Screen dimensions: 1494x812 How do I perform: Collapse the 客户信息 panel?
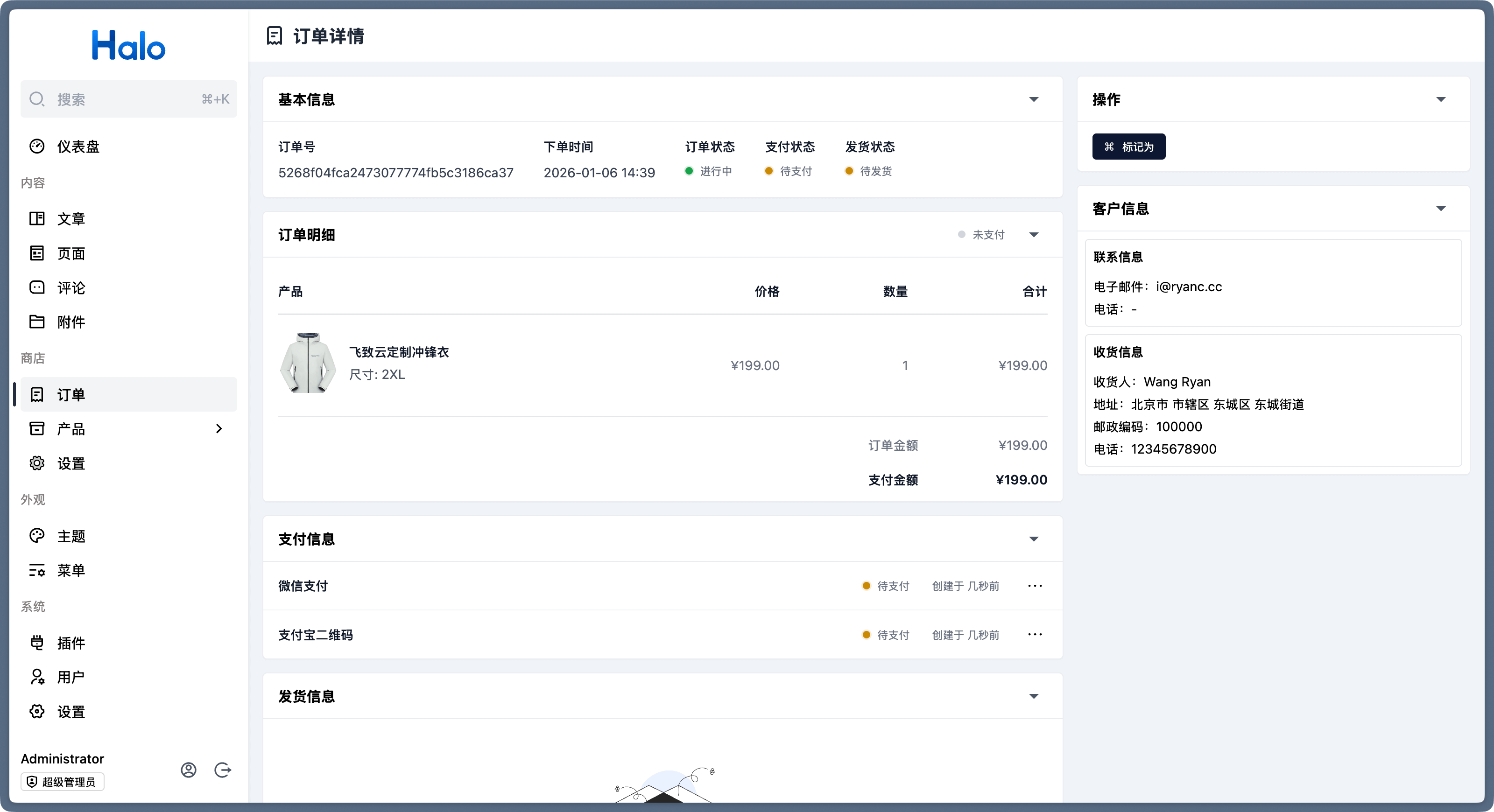(1441, 209)
